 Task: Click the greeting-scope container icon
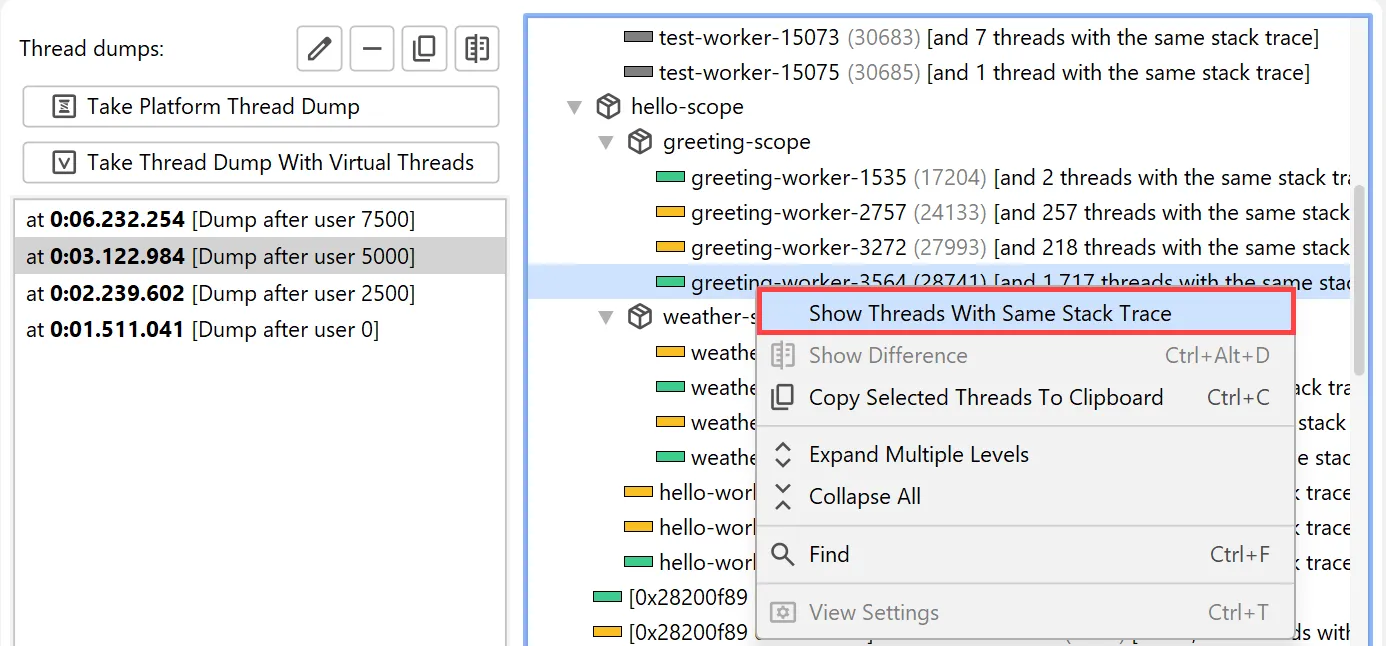tap(639, 141)
